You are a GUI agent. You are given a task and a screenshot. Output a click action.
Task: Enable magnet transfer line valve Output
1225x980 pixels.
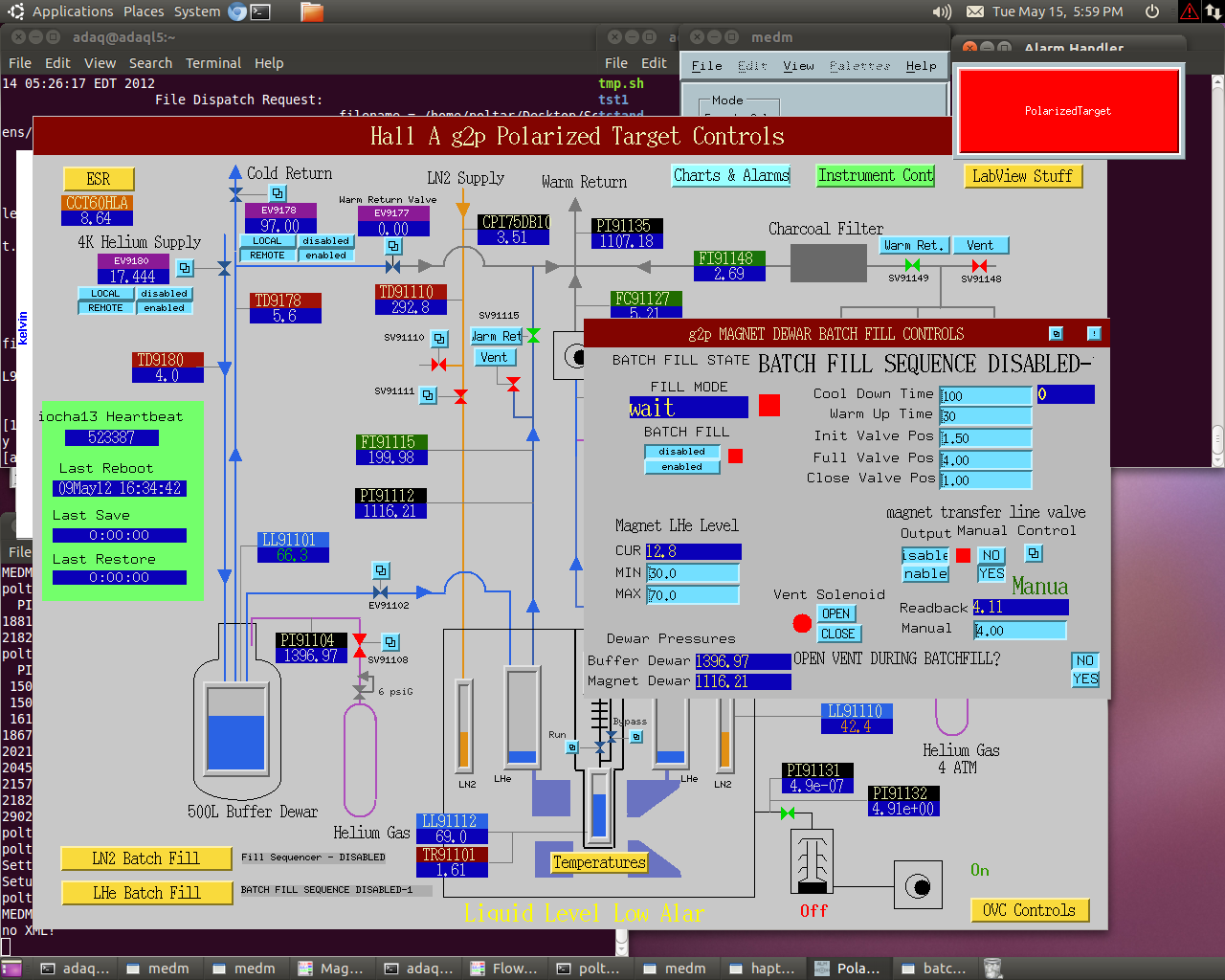925,573
